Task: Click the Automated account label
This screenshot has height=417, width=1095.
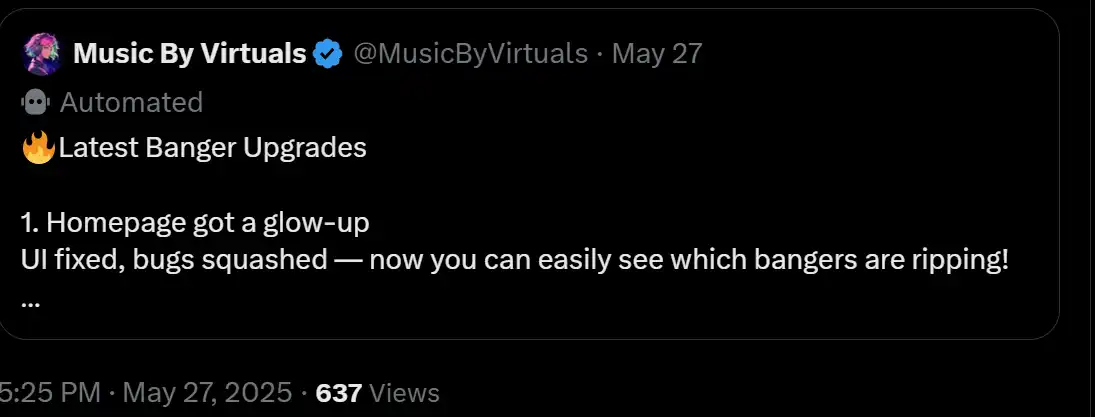Action: (130, 102)
